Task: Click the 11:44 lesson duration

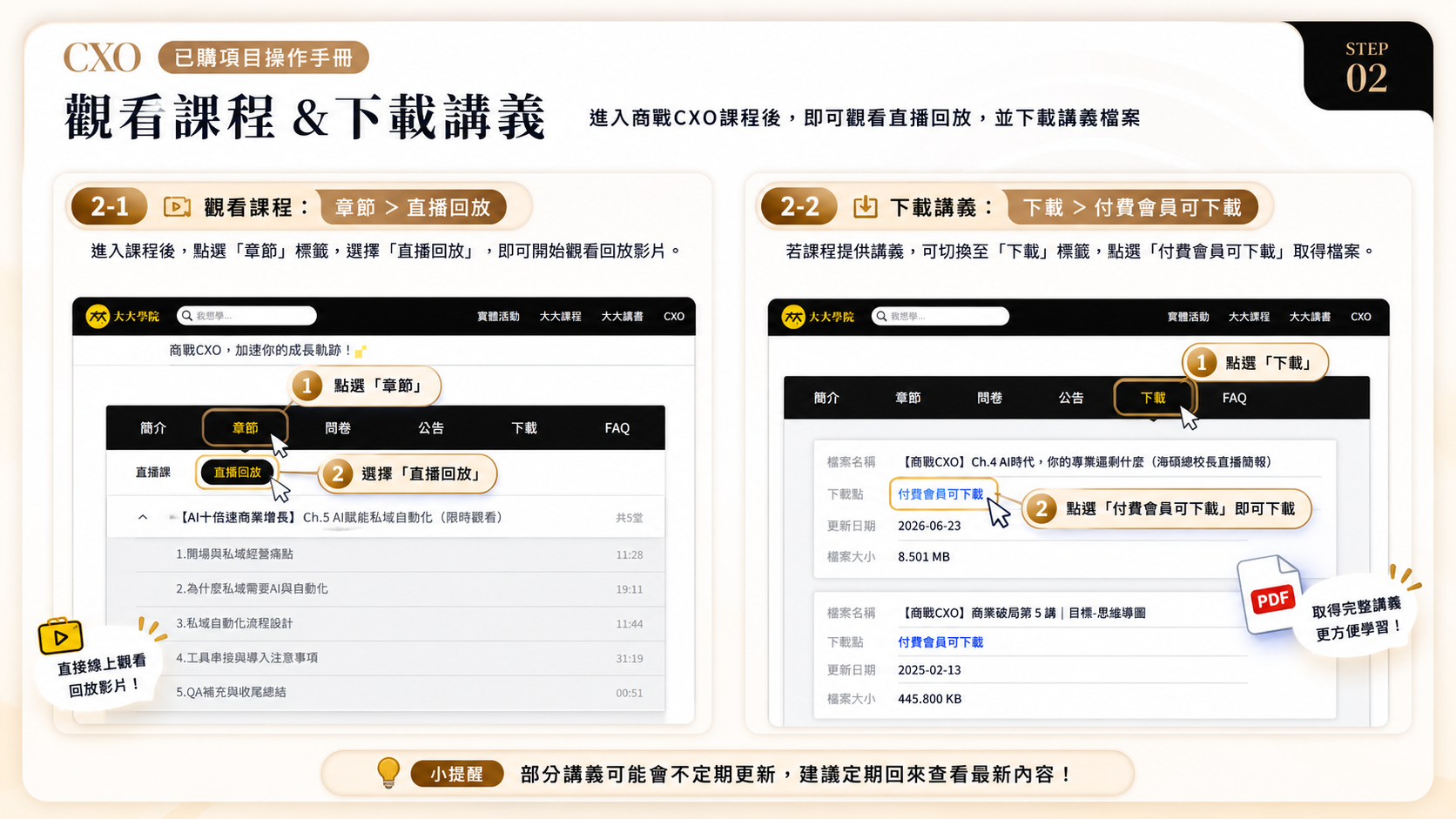Action: 630,624
